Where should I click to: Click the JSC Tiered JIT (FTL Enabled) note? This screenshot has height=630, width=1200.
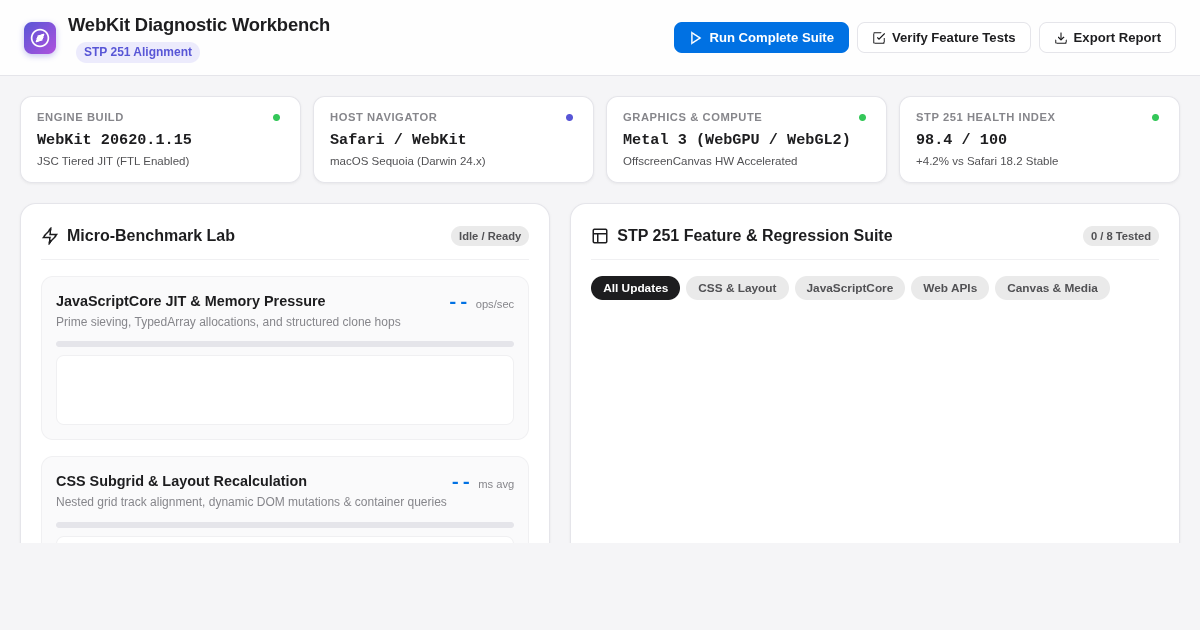click(113, 161)
